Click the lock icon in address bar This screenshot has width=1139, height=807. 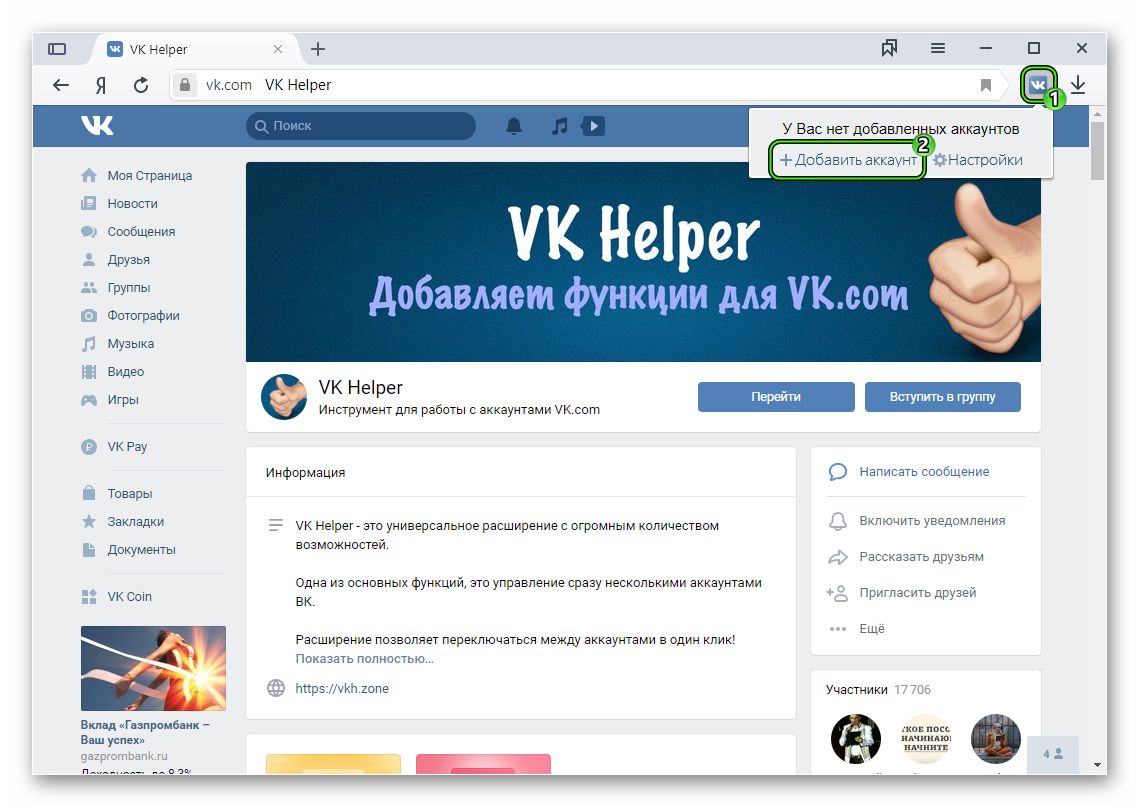[185, 85]
